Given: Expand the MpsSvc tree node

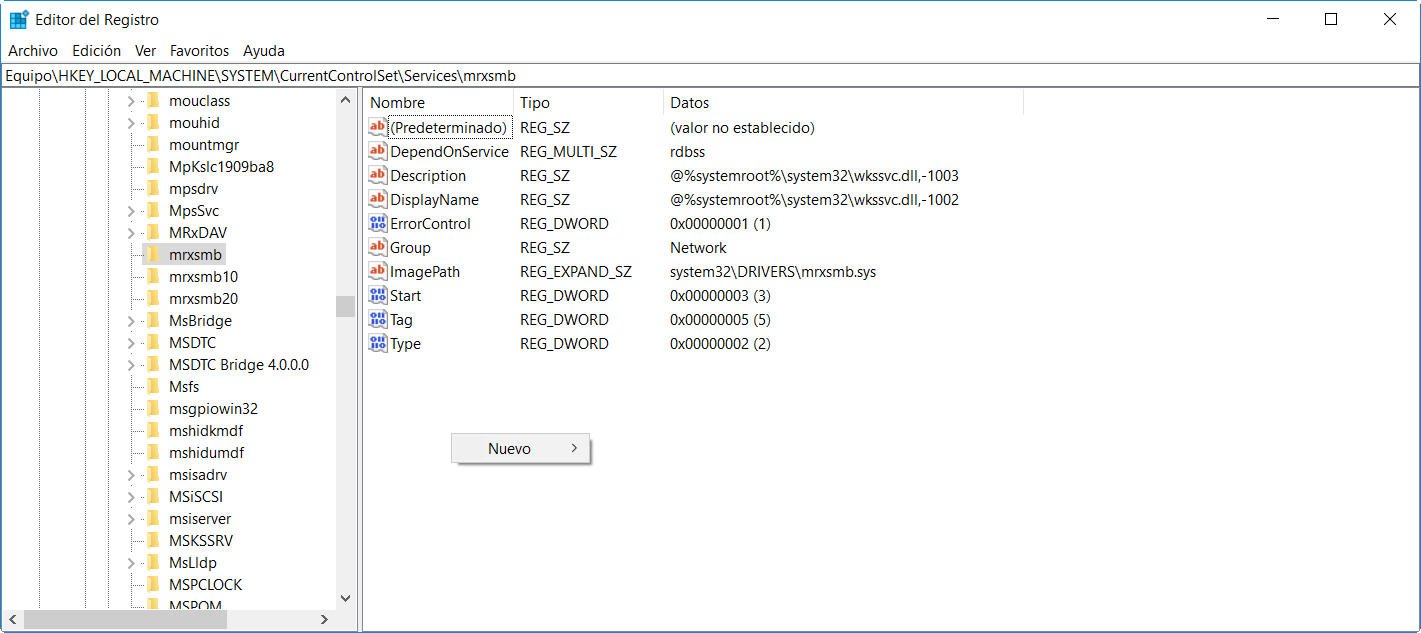Looking at the screenshot, I should coord(131,211).
